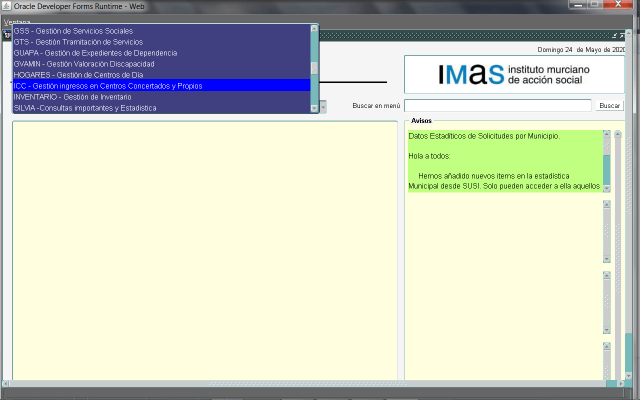Open the Ventana menu
640x400 pixels.
click(x=17, y=21)
